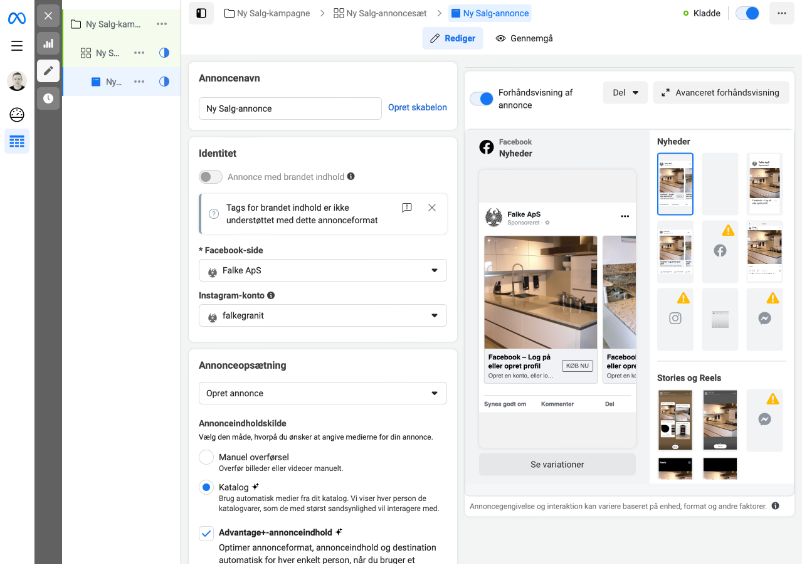Select Manuel overførsel radio option

[x=206, y=457]
